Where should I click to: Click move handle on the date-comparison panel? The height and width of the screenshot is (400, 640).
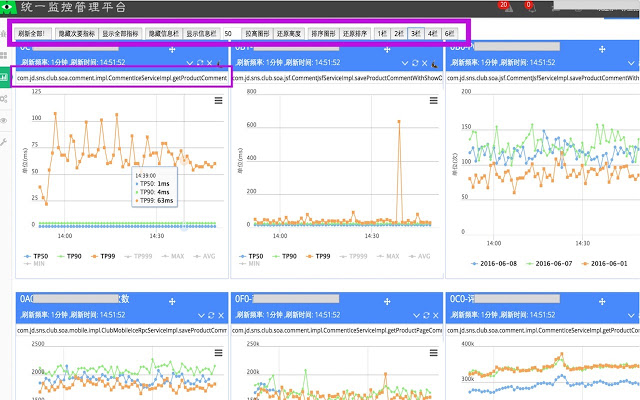pos(602,49)
